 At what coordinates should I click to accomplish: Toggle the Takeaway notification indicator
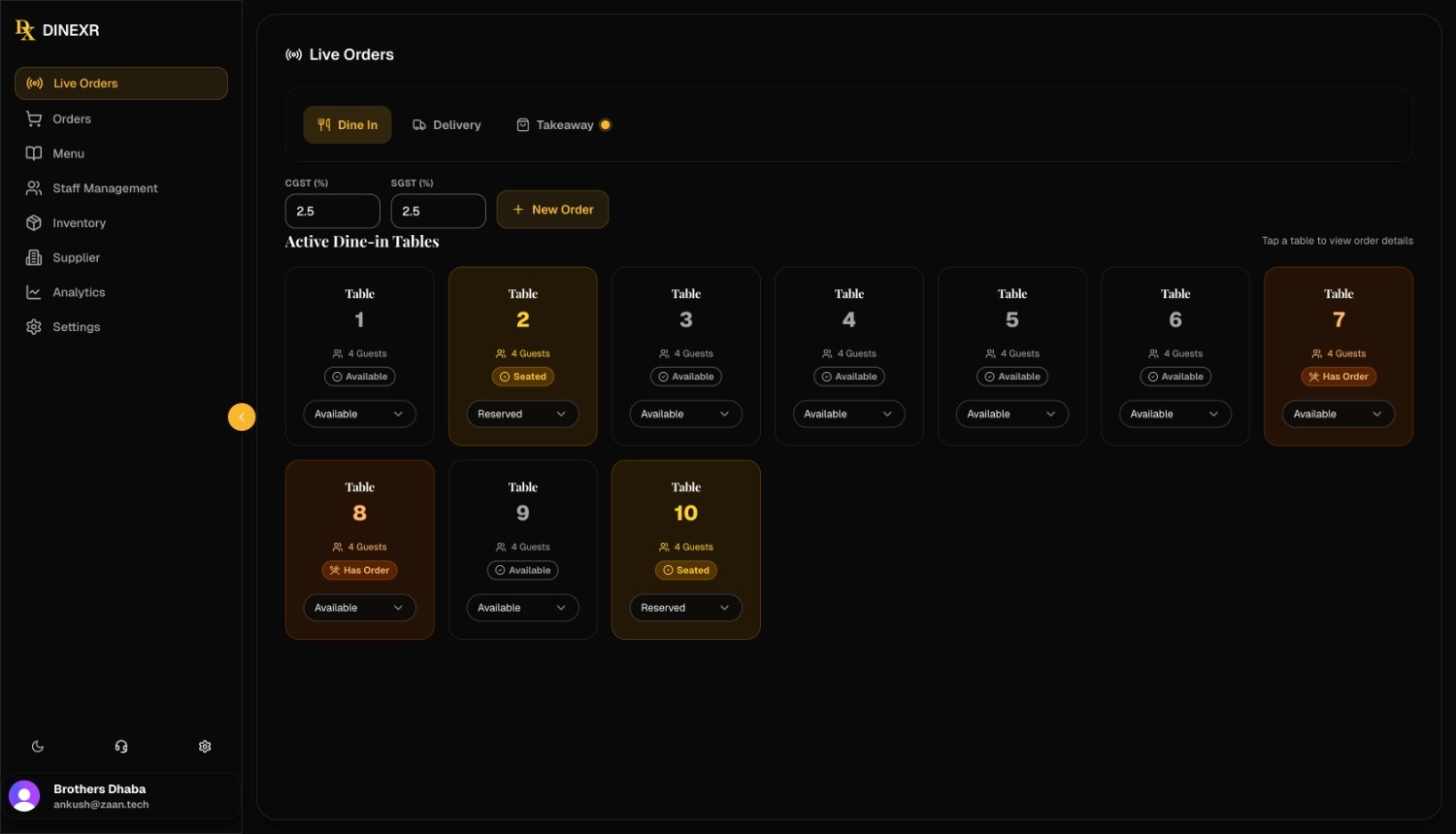(x=606, y=124)
